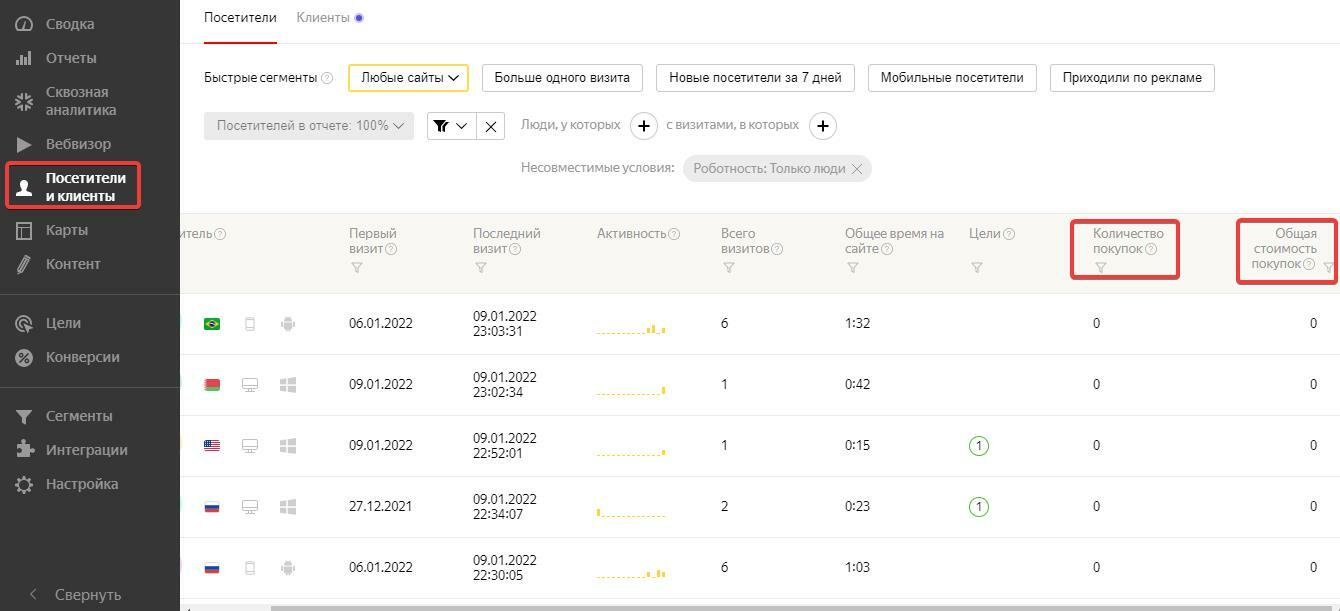Add a condition after 'Люди, у которых'
This screenshot has height=611, width=1340.
coord(644,126)
